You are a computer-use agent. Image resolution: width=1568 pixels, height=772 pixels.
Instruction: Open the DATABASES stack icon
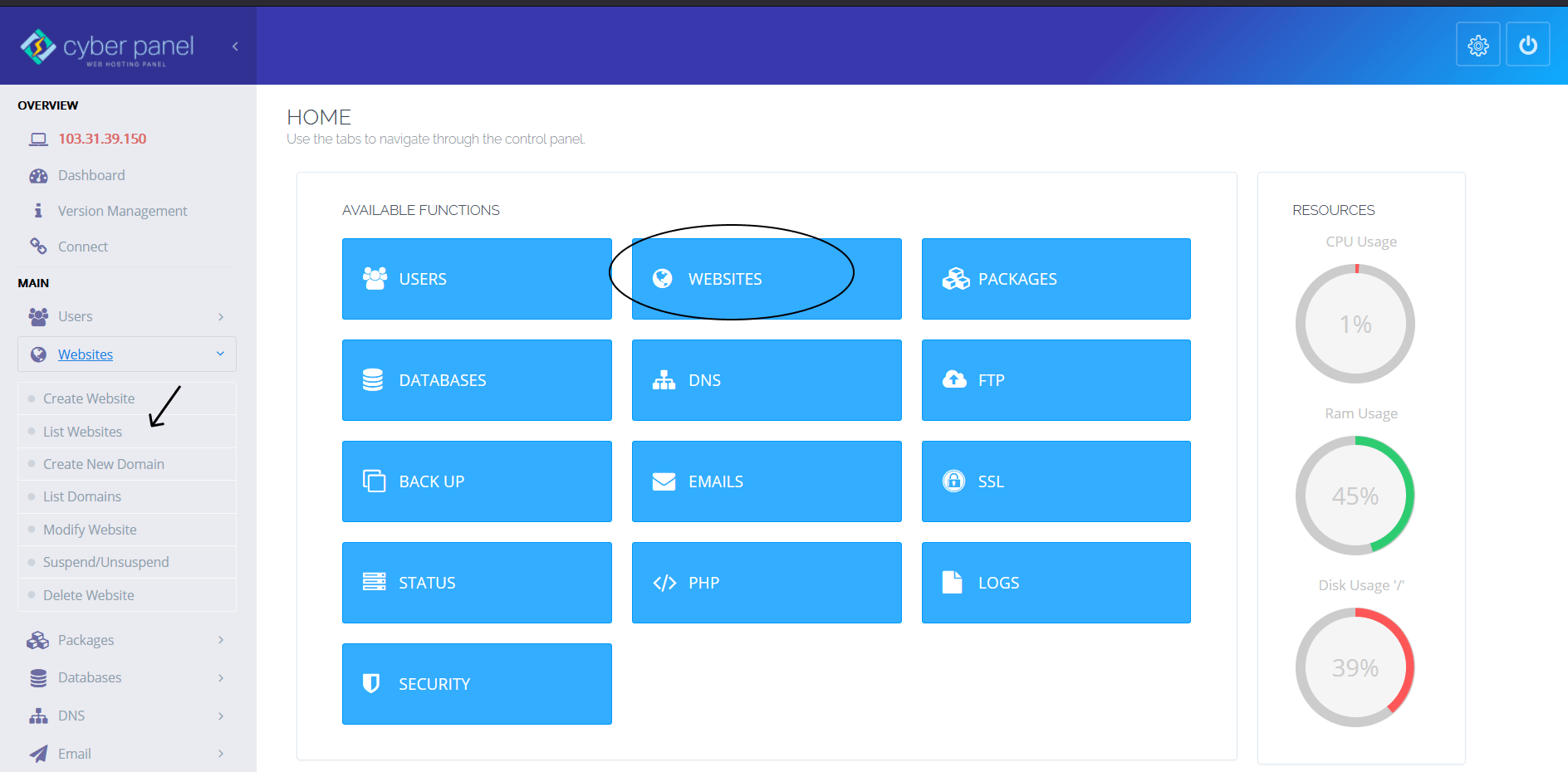pos(373,380)
